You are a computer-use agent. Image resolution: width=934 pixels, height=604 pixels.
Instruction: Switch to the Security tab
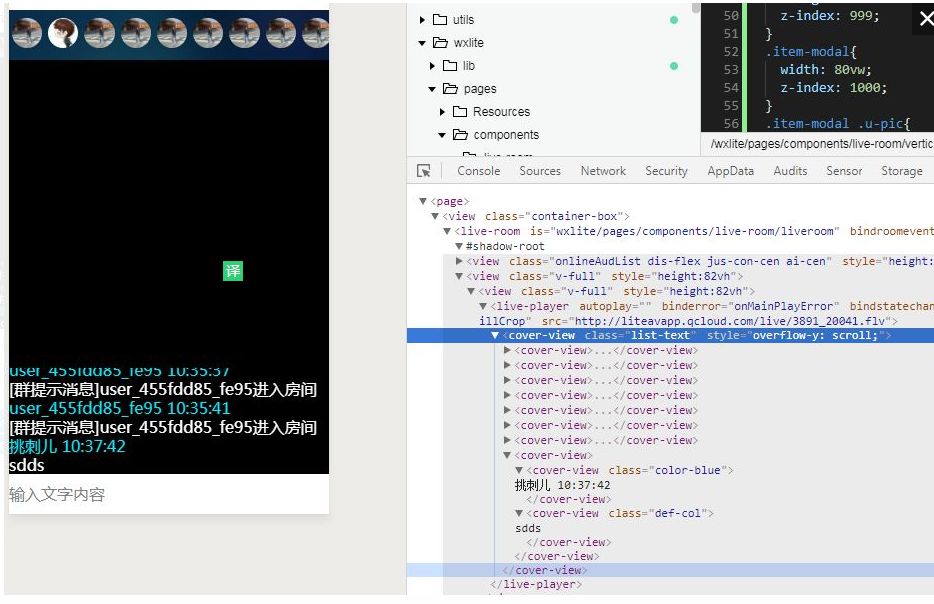click(x=666, y=171)
